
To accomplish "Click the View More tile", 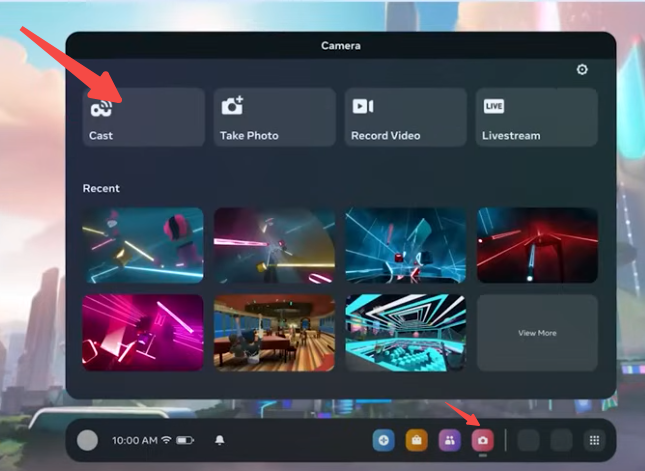I will click(537, 333).
